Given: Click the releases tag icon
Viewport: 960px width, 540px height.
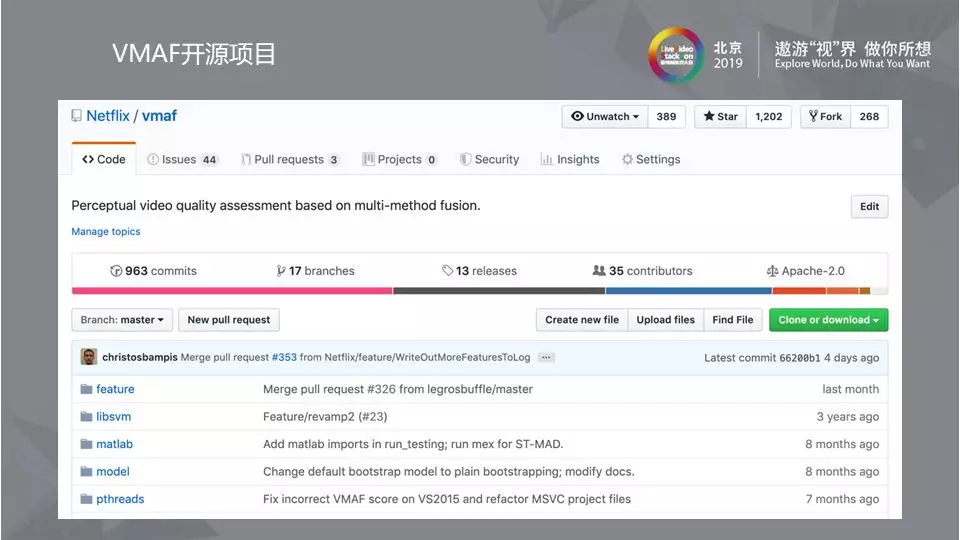Looking at the screenshot, I should click(448, 271).
